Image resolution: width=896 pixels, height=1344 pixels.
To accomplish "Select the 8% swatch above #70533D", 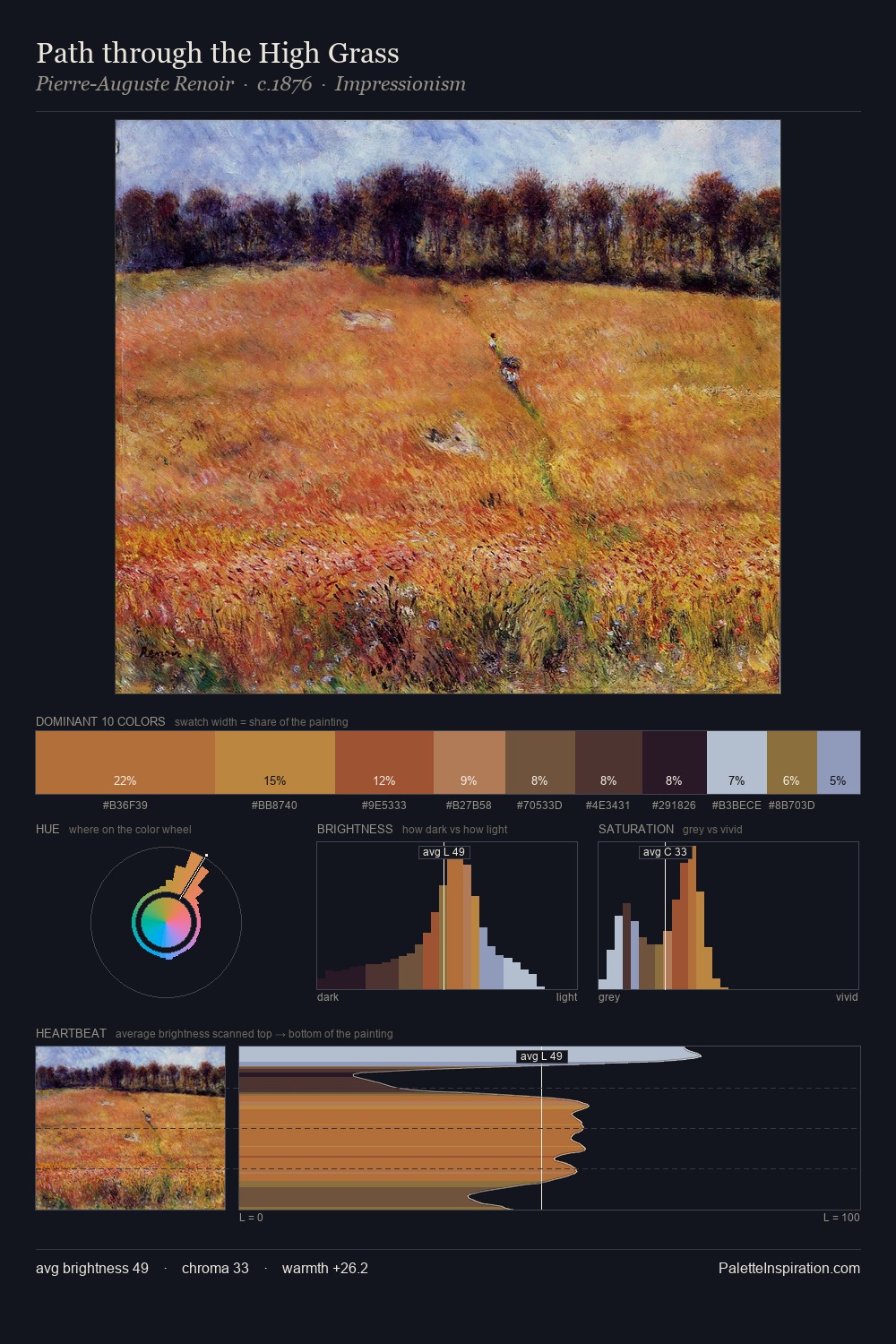I will 540,762.
